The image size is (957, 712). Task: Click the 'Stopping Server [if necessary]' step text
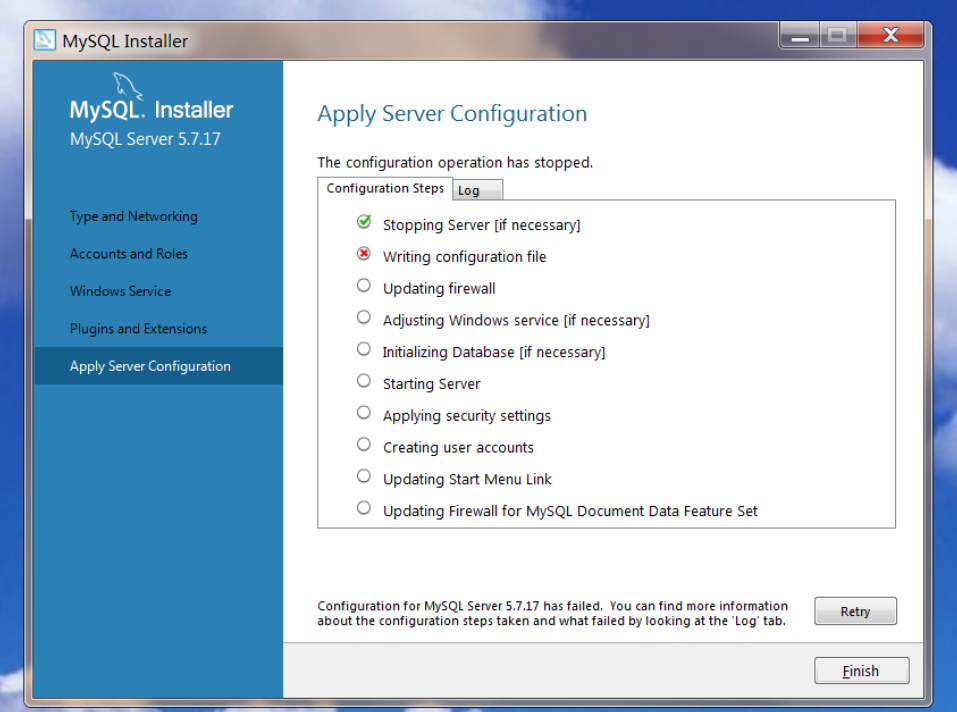(482, 225)
